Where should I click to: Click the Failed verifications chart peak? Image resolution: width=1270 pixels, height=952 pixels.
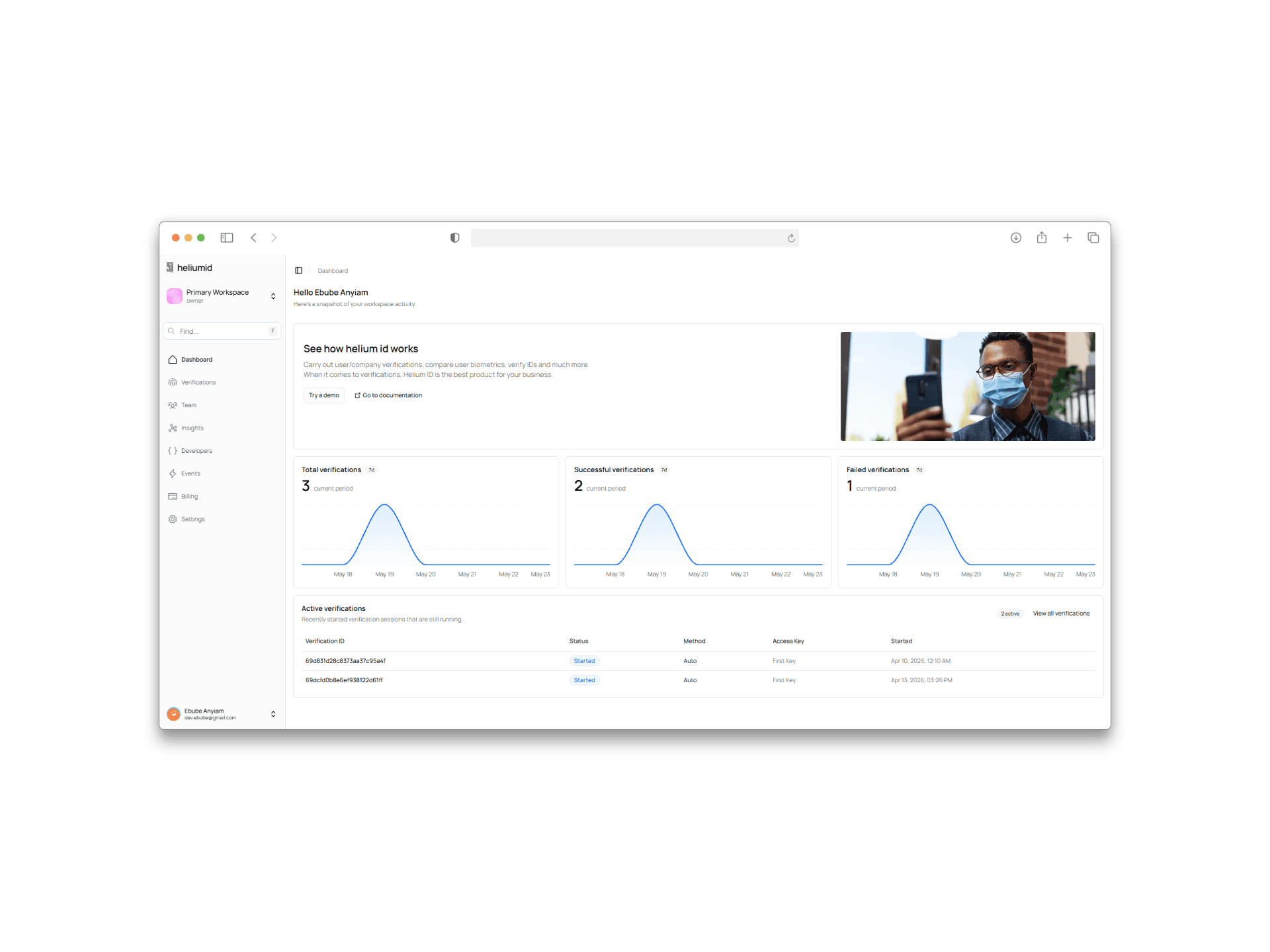tap(930, 505)
